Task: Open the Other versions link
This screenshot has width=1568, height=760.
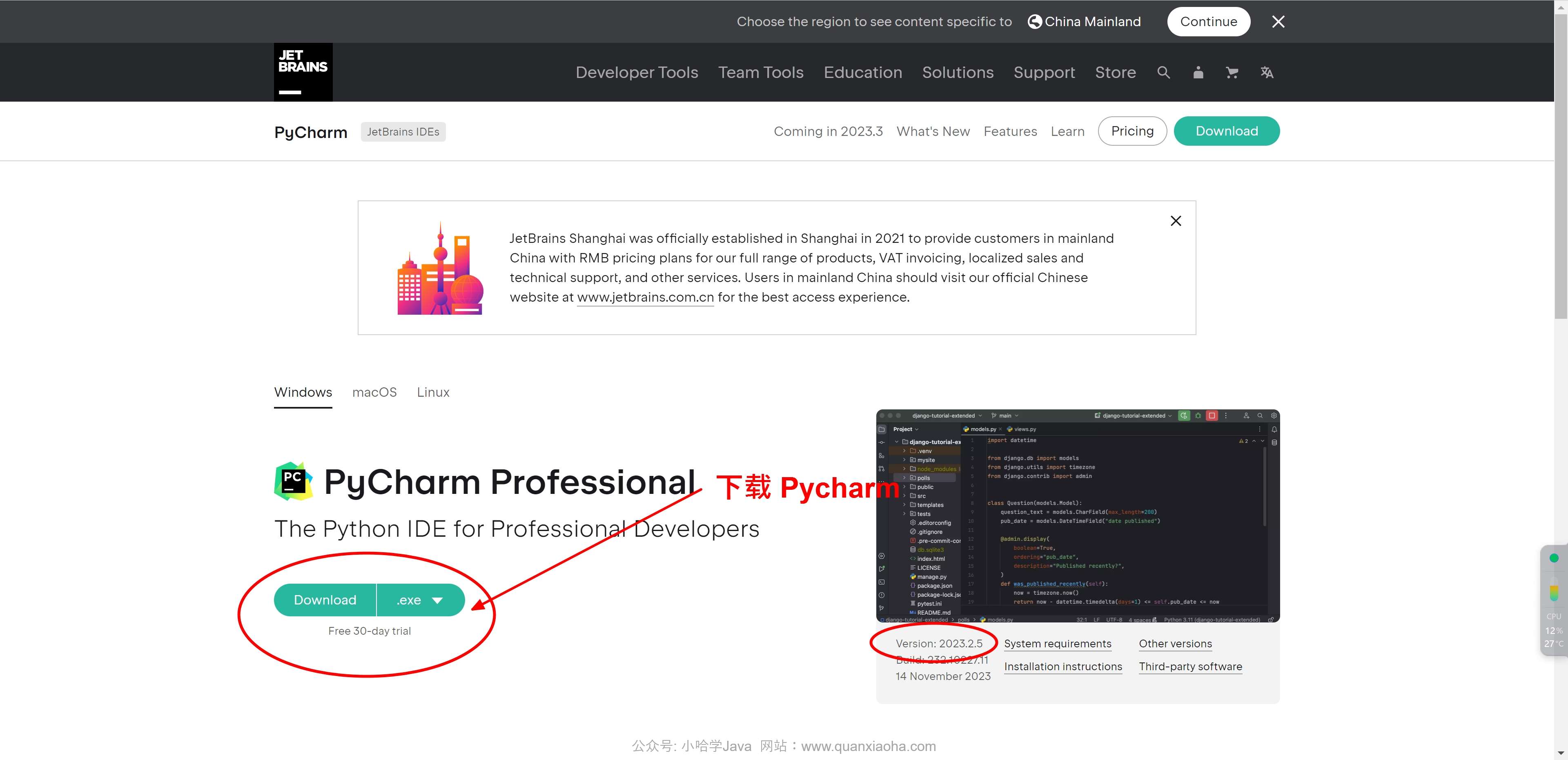Action: (1175, 644)
